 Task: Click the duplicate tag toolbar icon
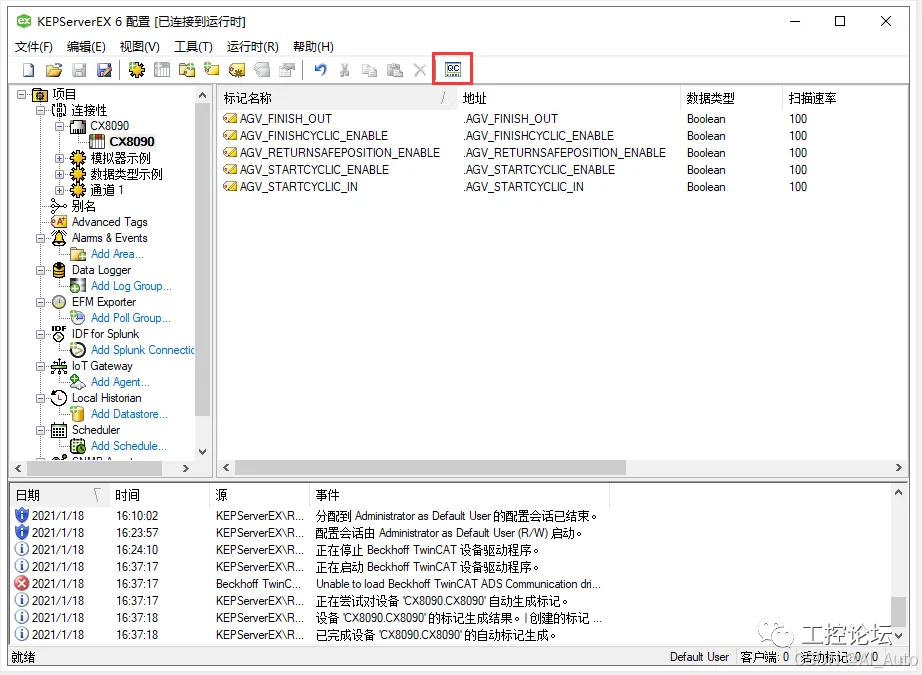click(262, 70)
